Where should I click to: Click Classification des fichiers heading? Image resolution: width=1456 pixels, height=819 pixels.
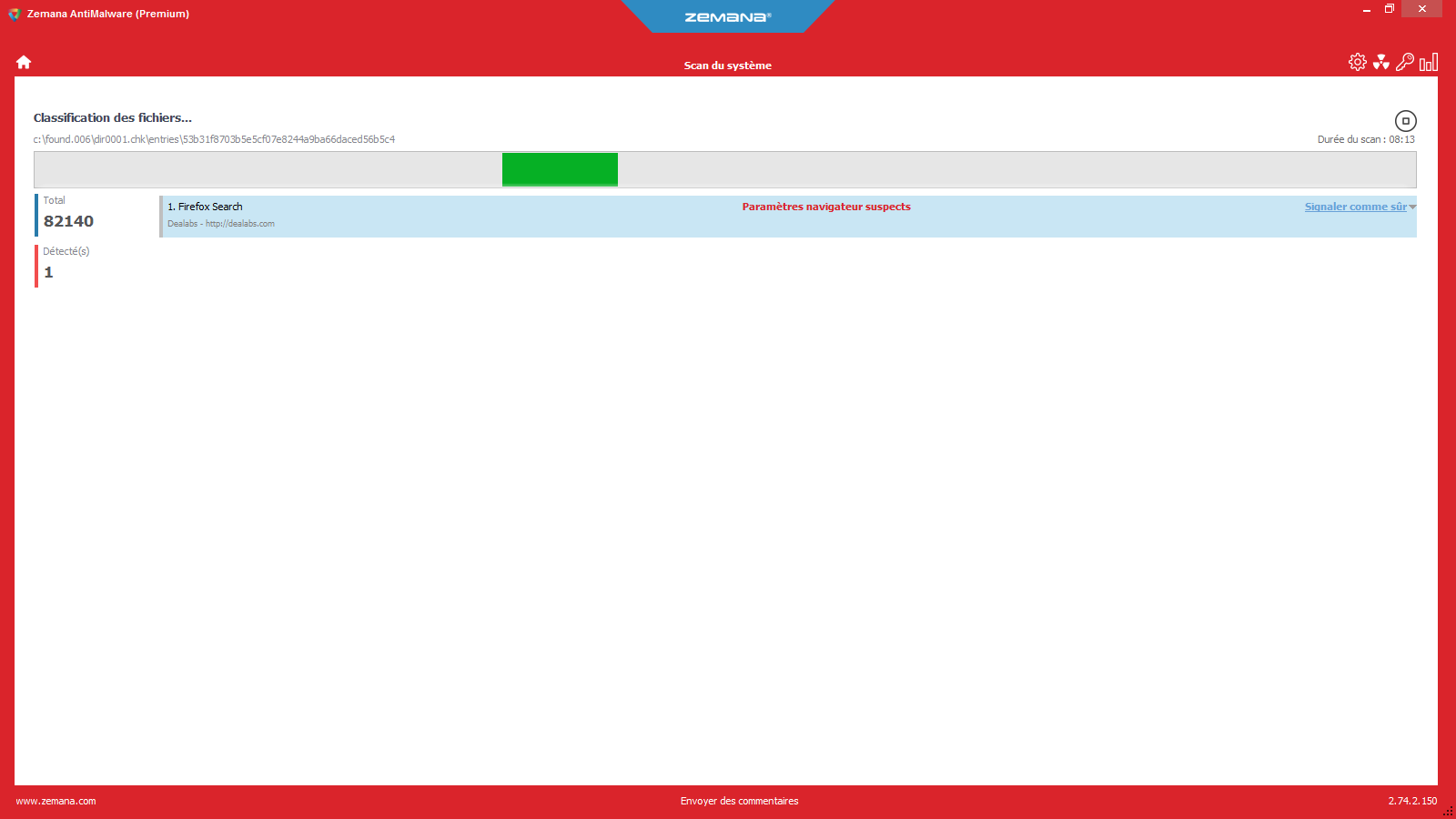(113, 117)
